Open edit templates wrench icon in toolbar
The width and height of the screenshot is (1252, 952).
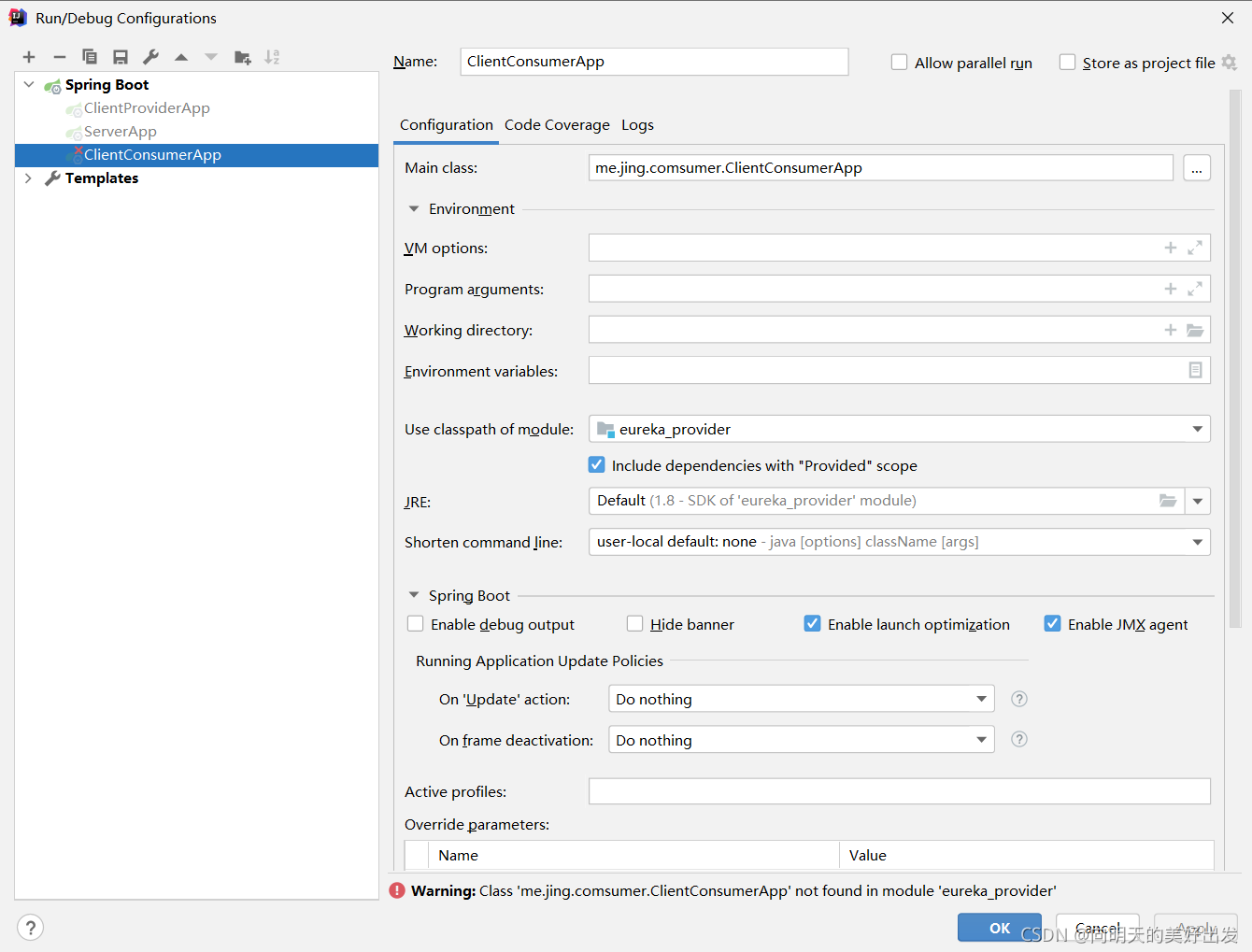point(150,57)
